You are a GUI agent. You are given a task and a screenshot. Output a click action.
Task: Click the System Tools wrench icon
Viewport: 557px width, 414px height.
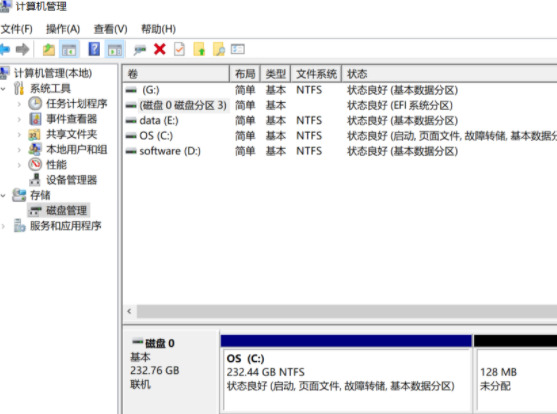pos(19,88)
